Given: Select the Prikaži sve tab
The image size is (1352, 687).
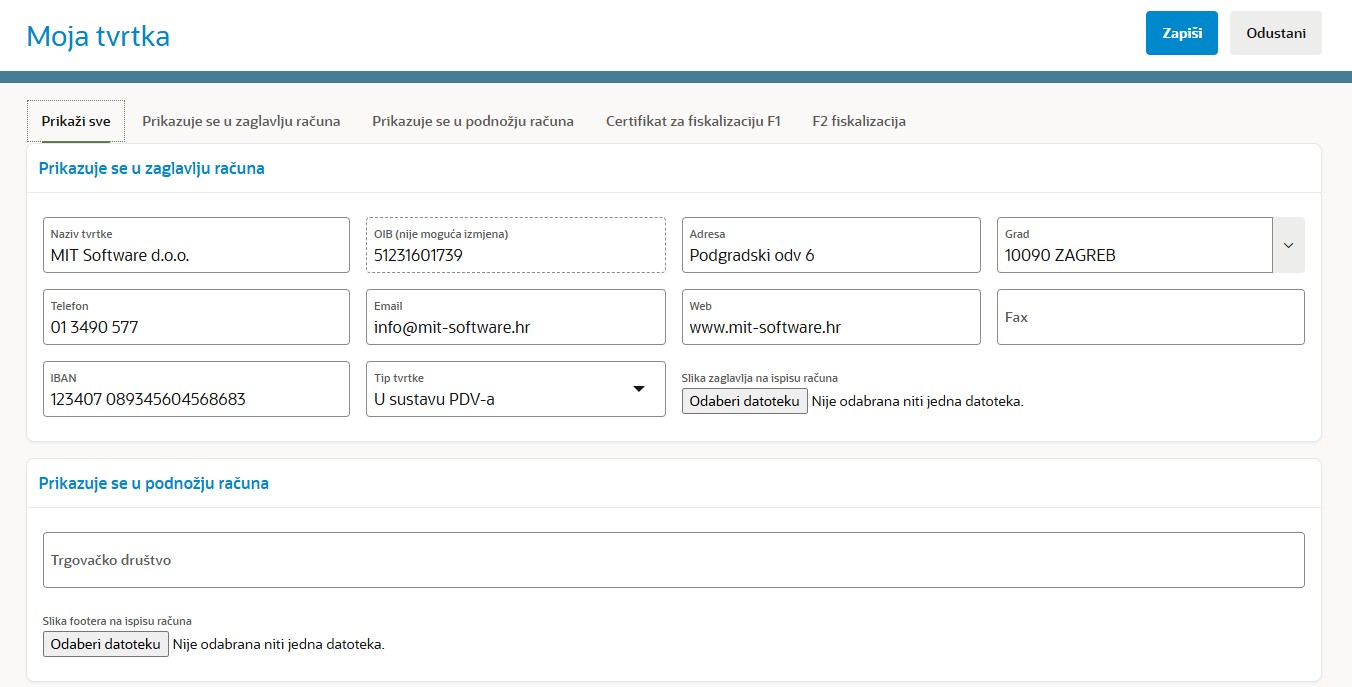Looking at the screenshot, I should pos(76,121).
